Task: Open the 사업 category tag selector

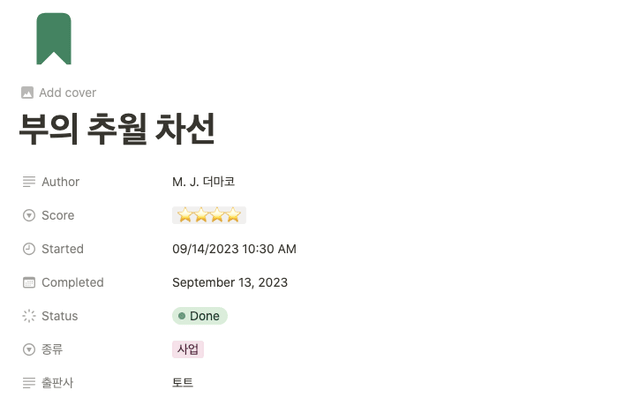Action: 188,349
